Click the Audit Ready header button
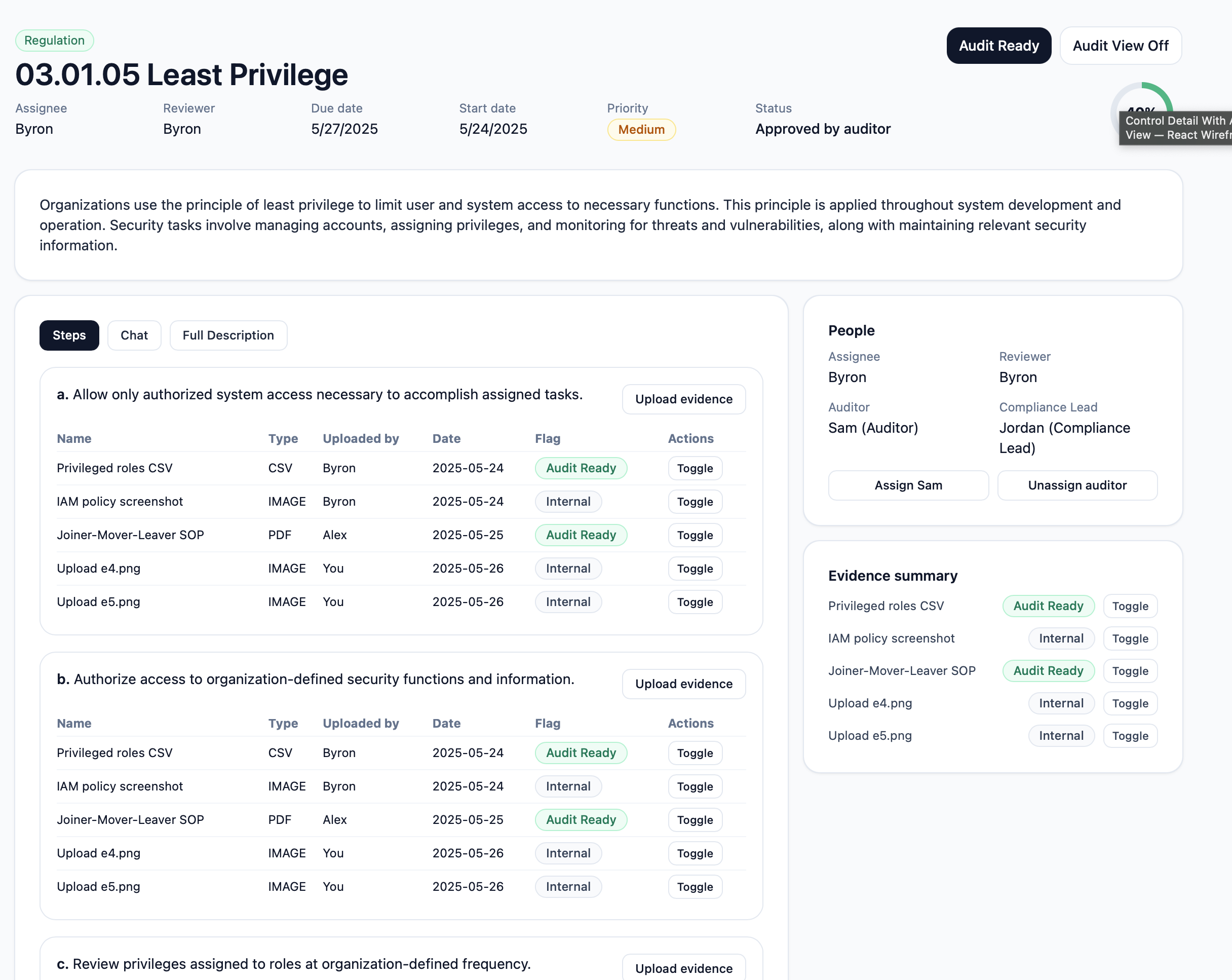The image size is (1232, 980). tap(998, 46)
